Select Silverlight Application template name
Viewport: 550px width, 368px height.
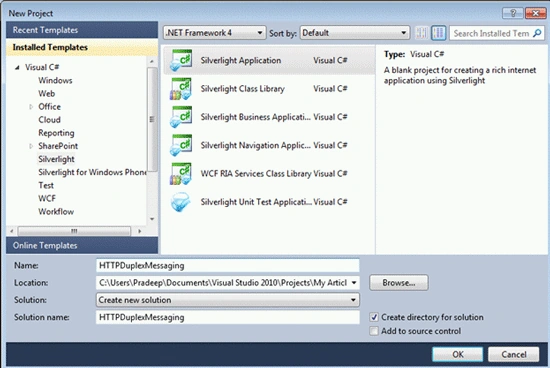pos(241,60)
